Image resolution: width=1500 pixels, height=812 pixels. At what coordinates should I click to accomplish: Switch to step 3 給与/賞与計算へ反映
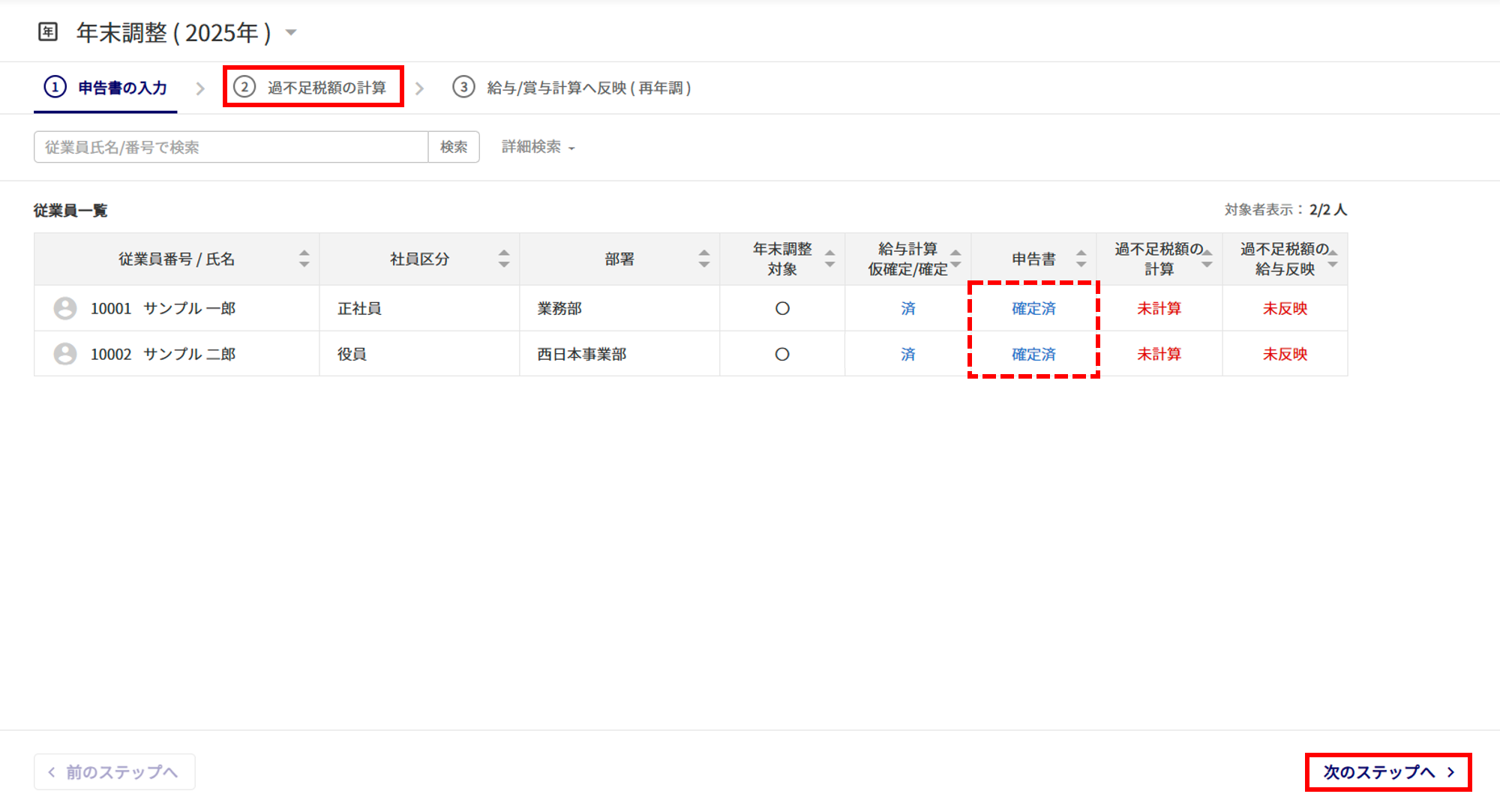(x=572, y=88)
